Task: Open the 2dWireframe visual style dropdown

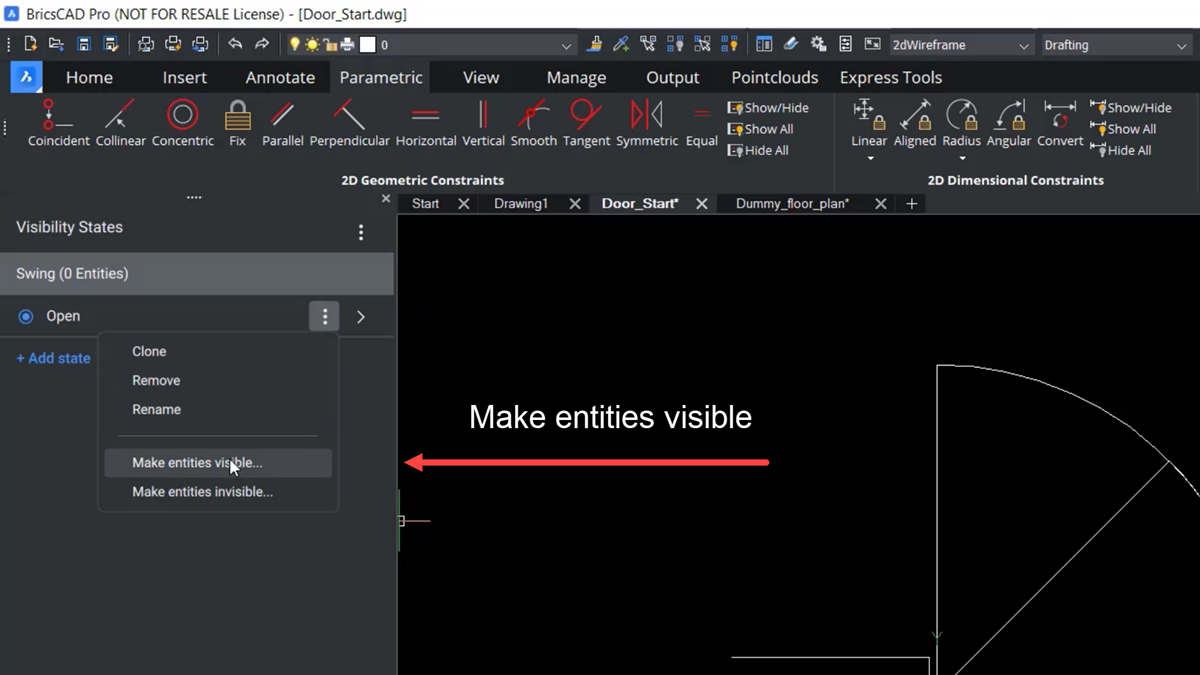Action: coord(957,44)
